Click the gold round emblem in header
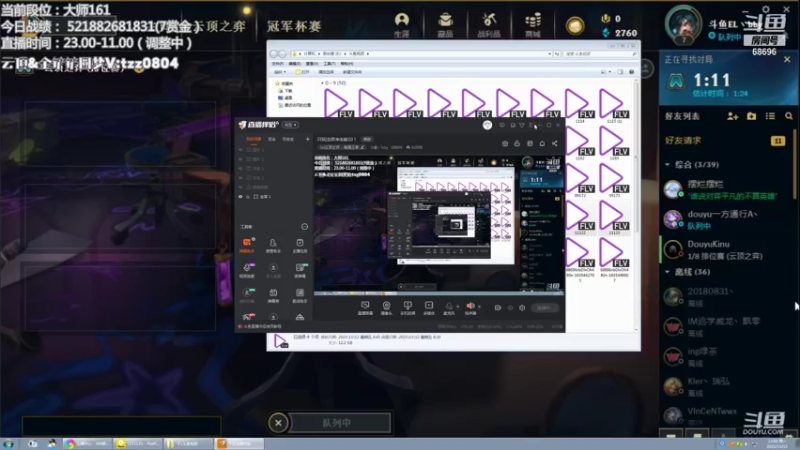 (x=574, y=26)
